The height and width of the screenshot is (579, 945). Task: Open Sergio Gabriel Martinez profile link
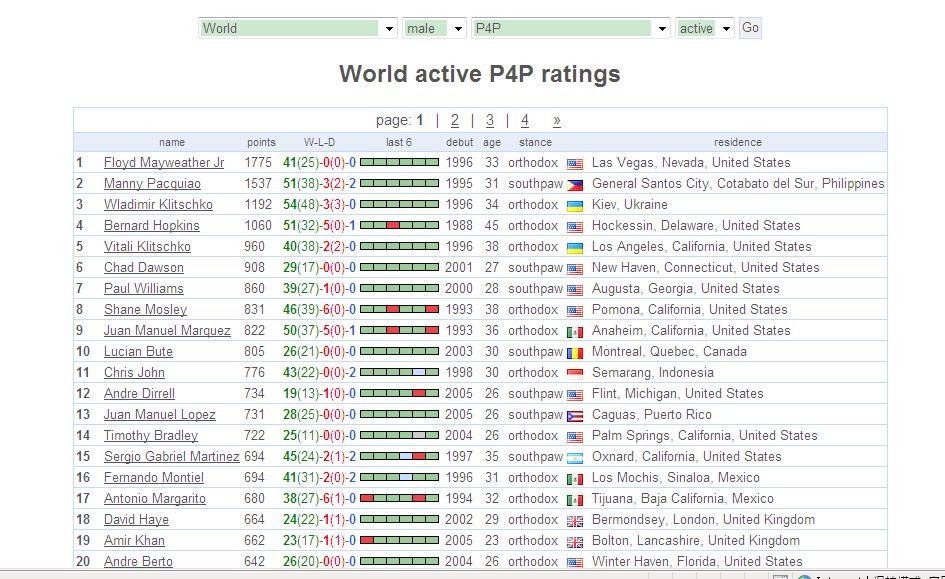pyautogui.click(x=171, y=457)
